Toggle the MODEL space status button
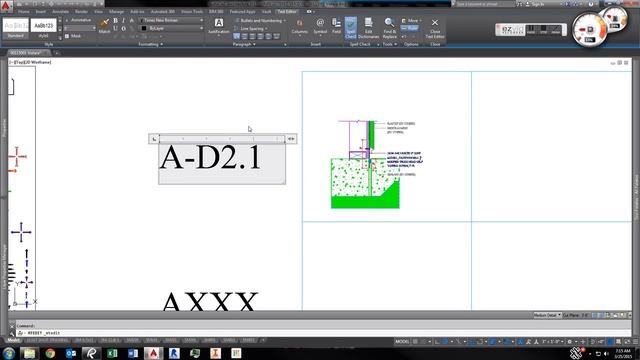 click(402, 342)
